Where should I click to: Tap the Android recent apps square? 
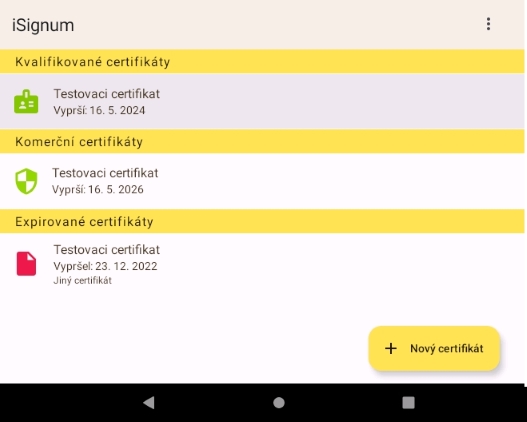click(408, 403)
